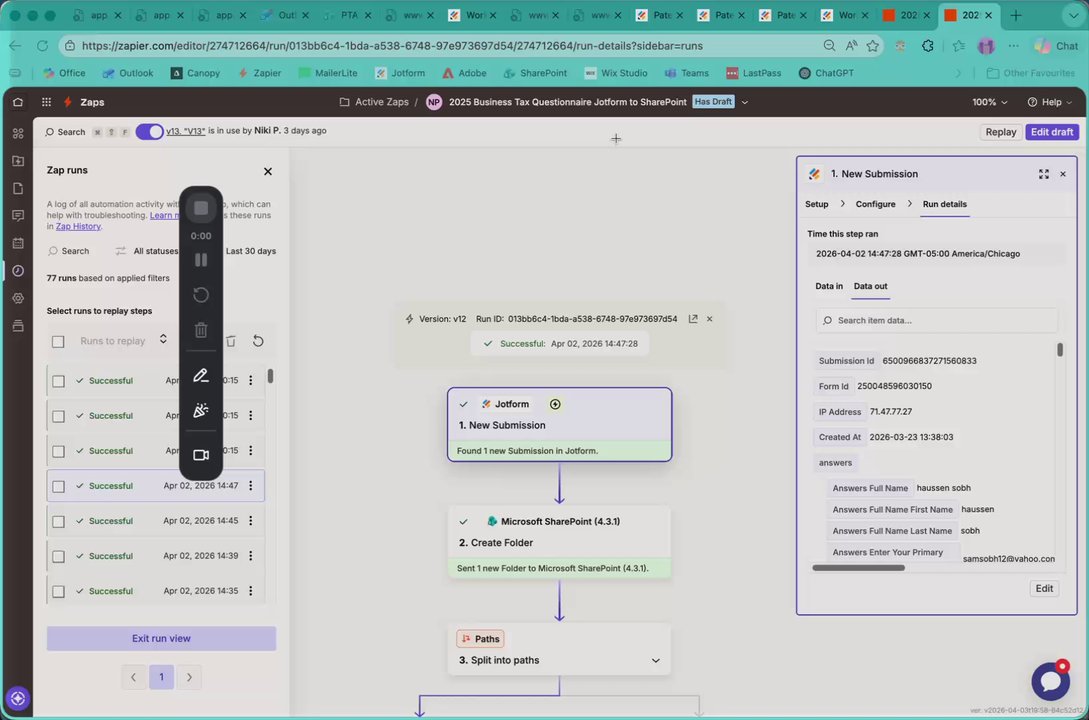Open more options for Apr 02, 2026 14:35 run
Image resolution: width=1089 pixels, height=720 pixels.
coord(251,591)
